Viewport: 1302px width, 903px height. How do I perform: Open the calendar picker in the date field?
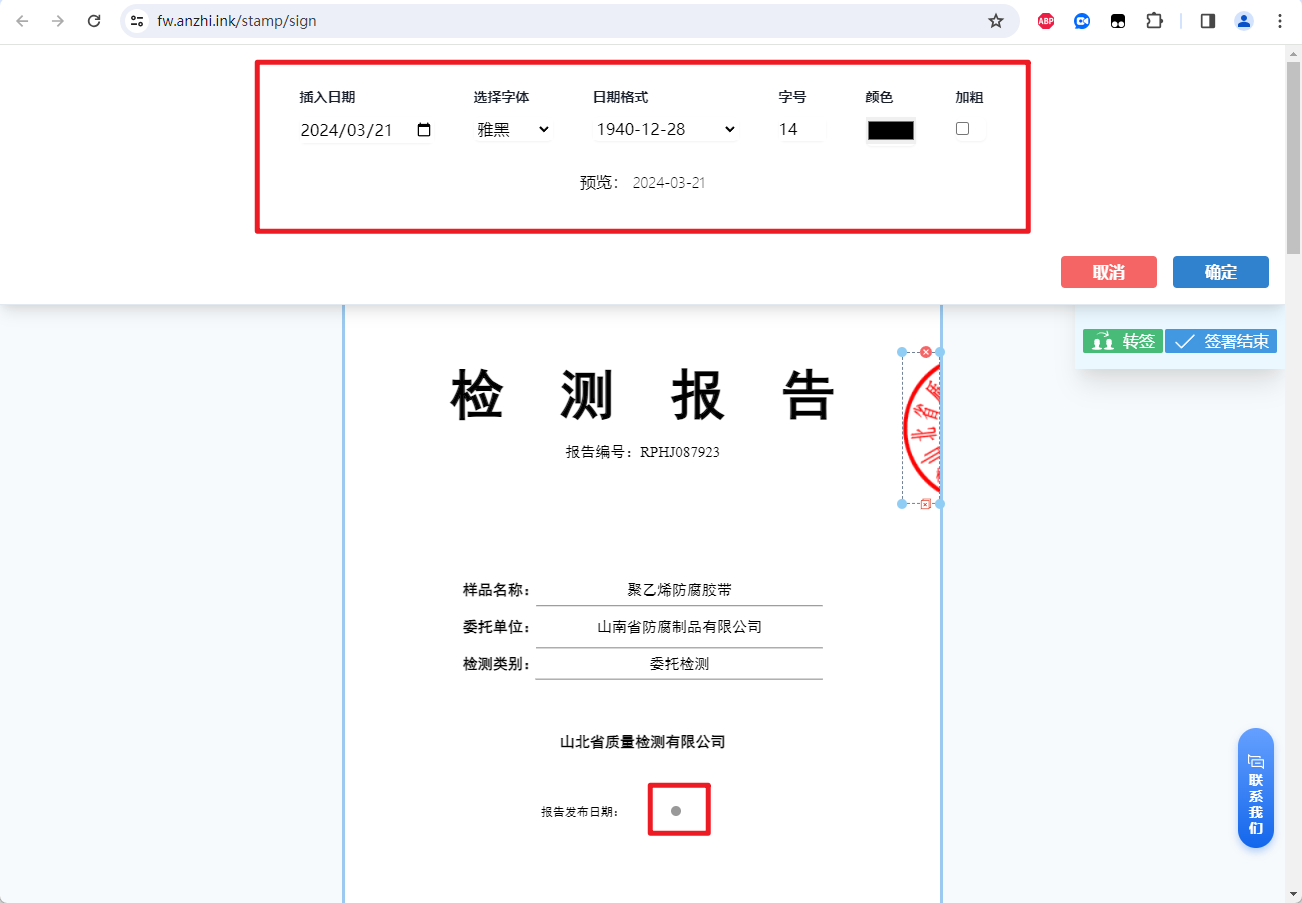[x=424, y=130]
